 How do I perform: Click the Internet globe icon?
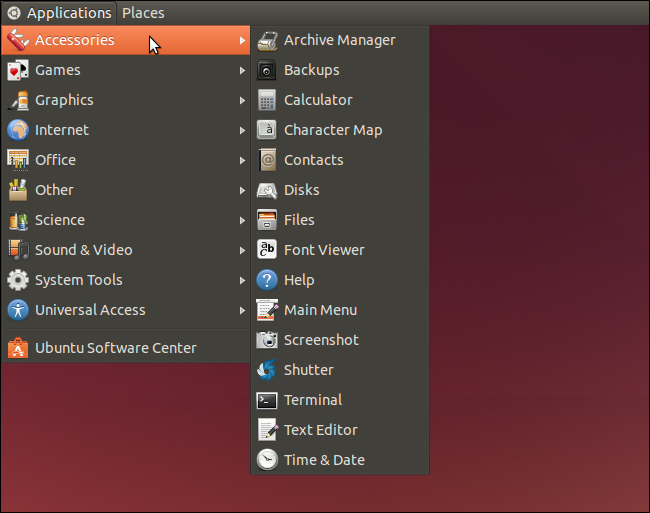point(18,130)
